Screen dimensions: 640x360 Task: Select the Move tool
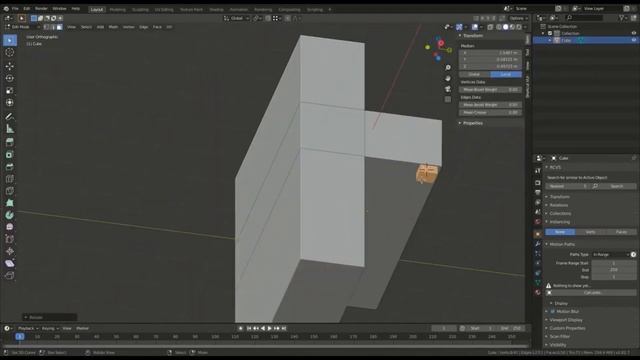10,66
